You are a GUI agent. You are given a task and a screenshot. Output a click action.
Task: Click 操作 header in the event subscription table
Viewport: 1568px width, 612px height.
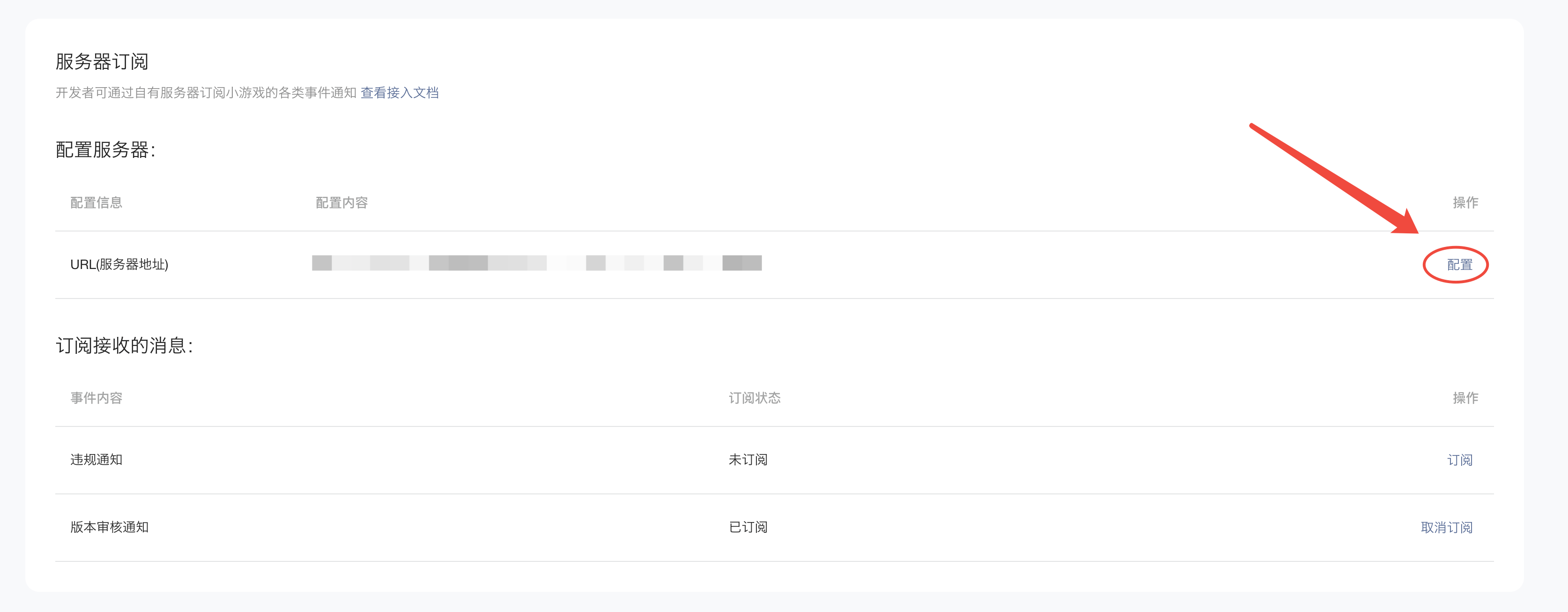click(1465, 398)
